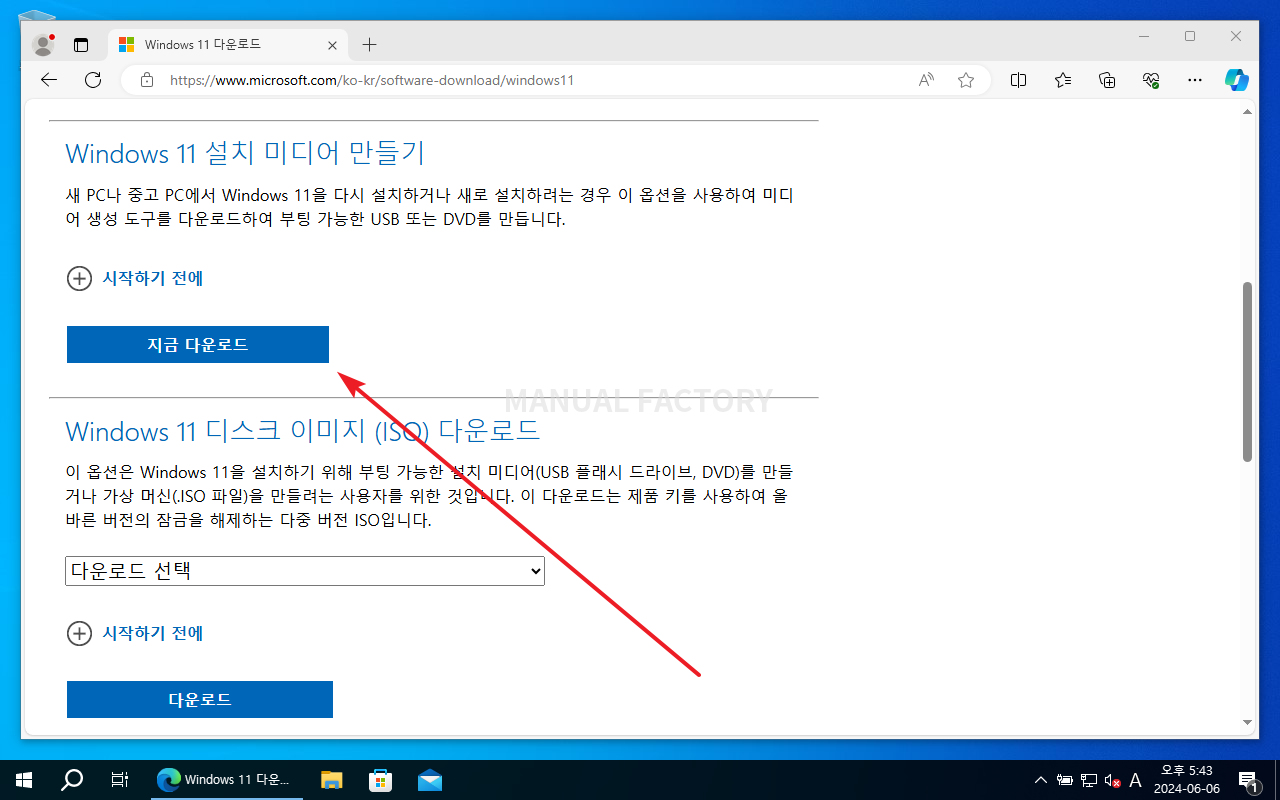Open the Collections panel

click(x=1107, y=80)
